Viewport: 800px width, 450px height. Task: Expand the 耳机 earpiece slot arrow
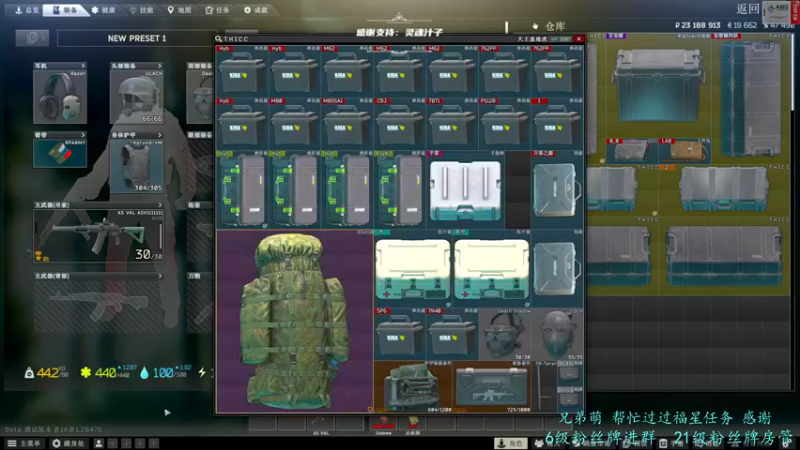point(83,66)
